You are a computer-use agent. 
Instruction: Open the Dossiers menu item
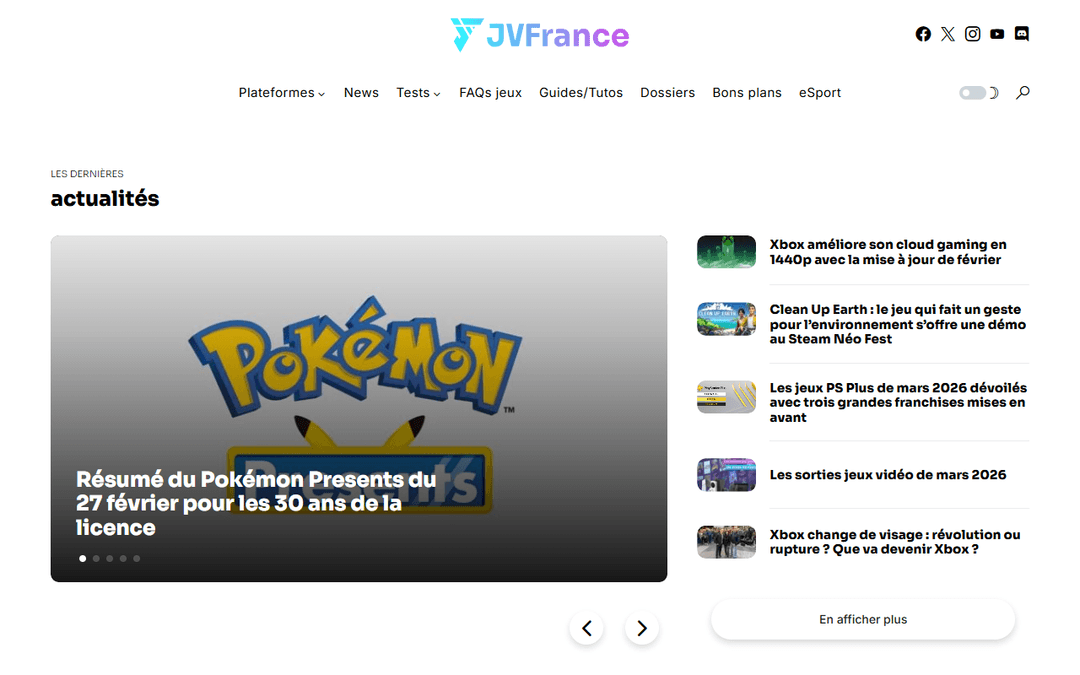pos(667,92)
